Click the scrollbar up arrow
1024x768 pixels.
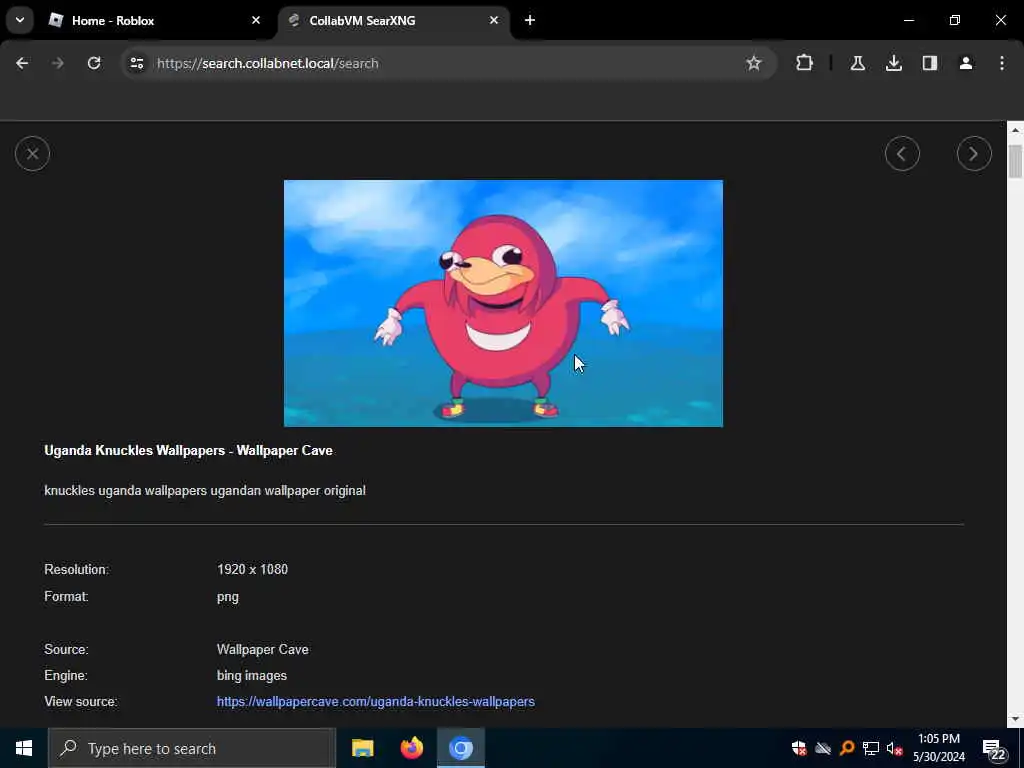(x=1015, y=130)
